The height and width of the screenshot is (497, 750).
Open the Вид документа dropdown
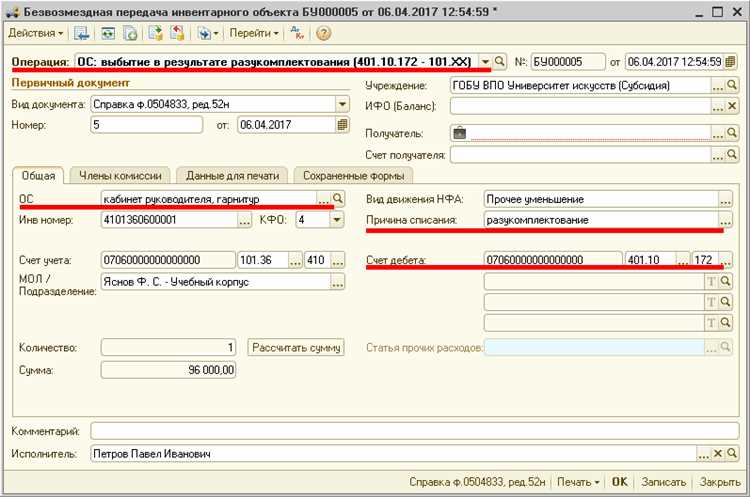point(342,104)
